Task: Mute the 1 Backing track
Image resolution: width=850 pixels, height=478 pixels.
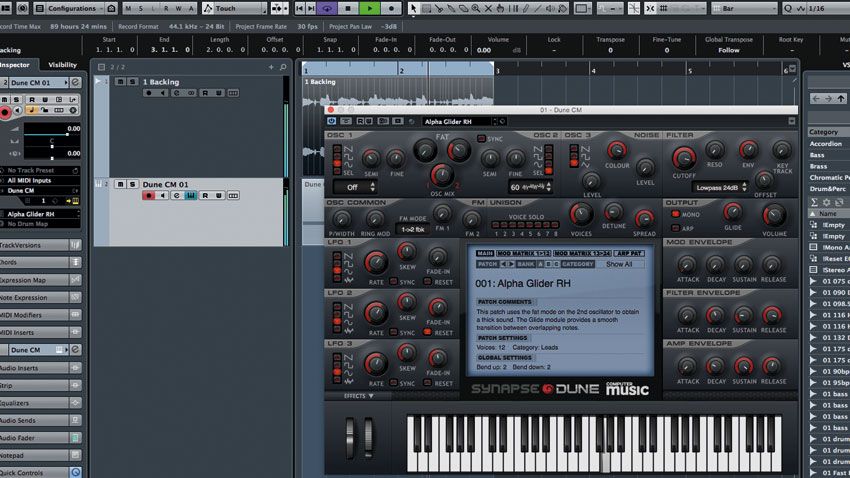Action: pyautogui.click(x=119, y=81)
